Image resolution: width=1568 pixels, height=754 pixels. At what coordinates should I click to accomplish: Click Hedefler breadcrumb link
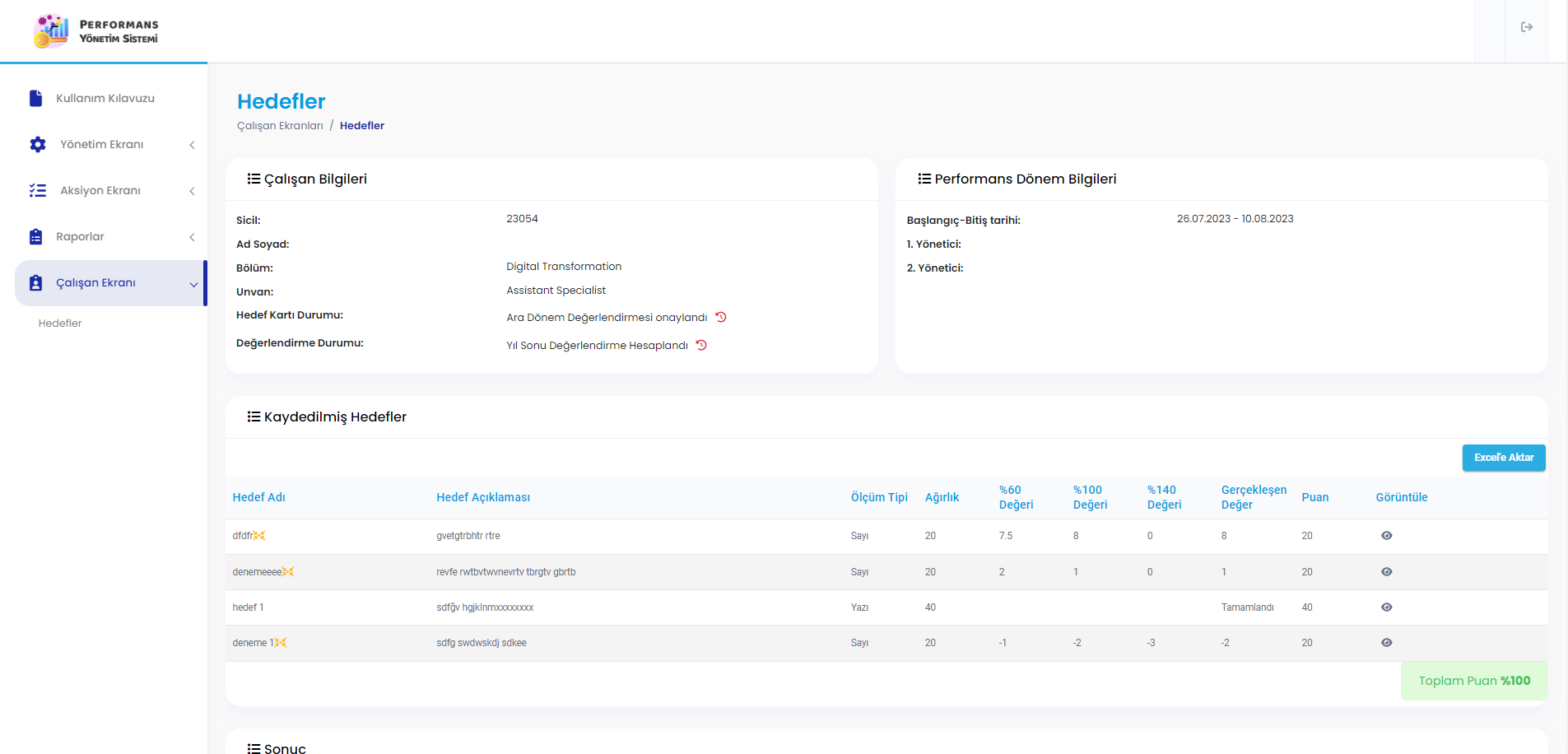(362, 125)
